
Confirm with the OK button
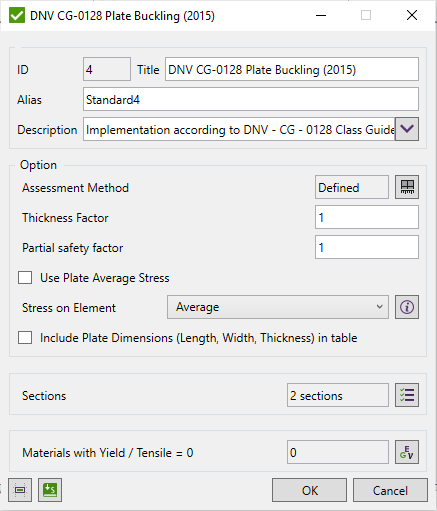pos(309,490)
